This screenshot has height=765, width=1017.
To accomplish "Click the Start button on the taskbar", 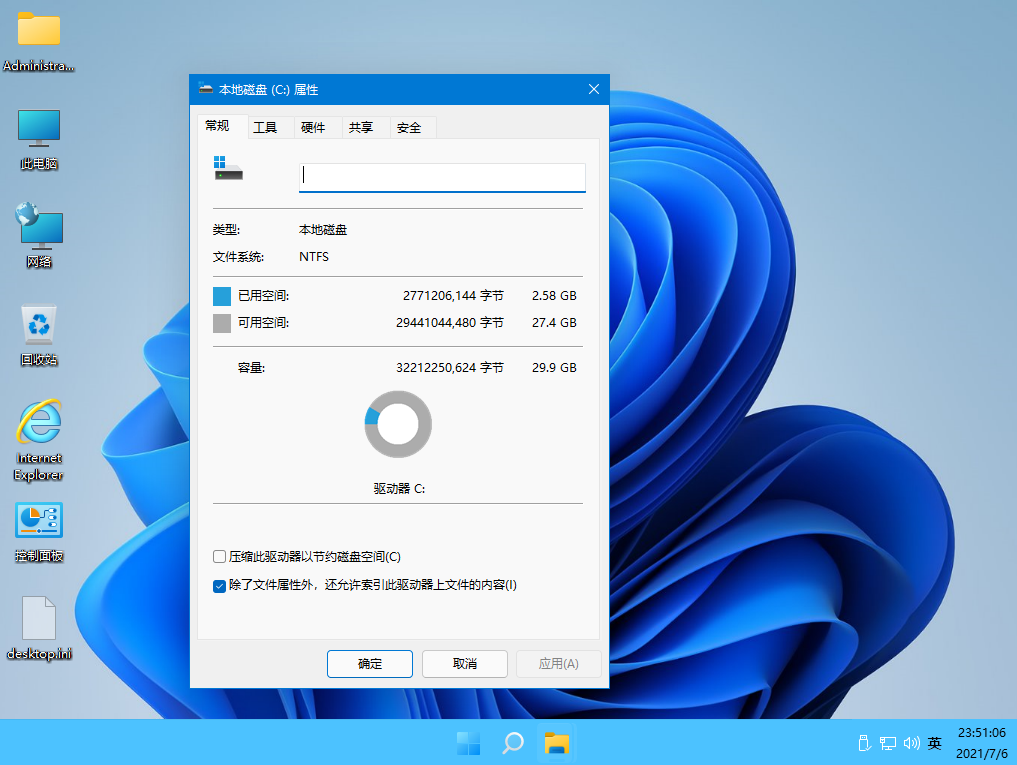I will tap(468, 743).
